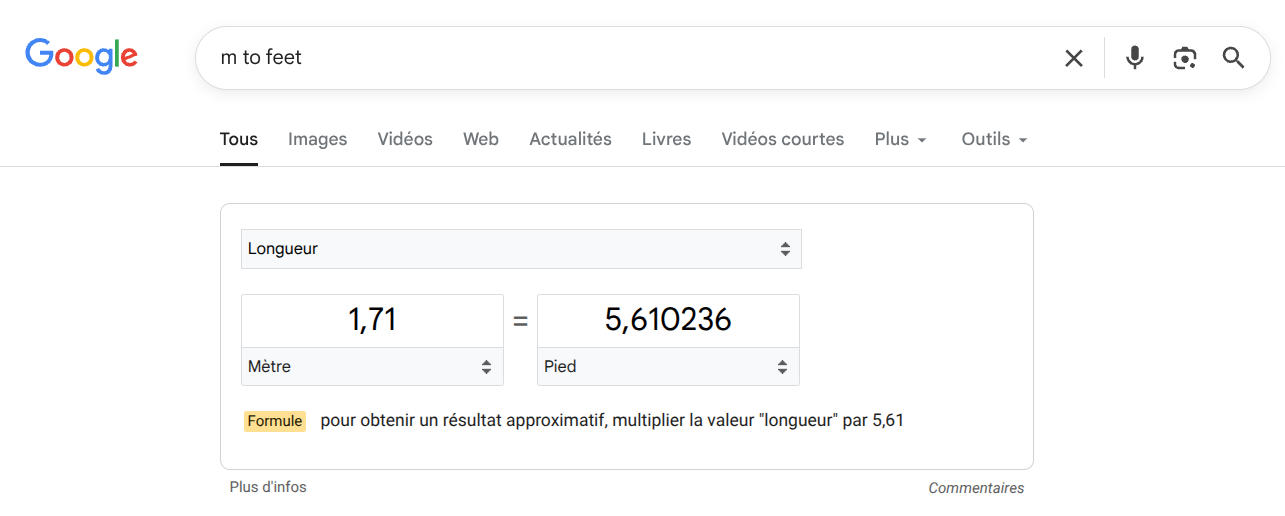Switch to the Vidéos tab
The height and width of the screenshot is (516, 1285).
tap(405, 139)
